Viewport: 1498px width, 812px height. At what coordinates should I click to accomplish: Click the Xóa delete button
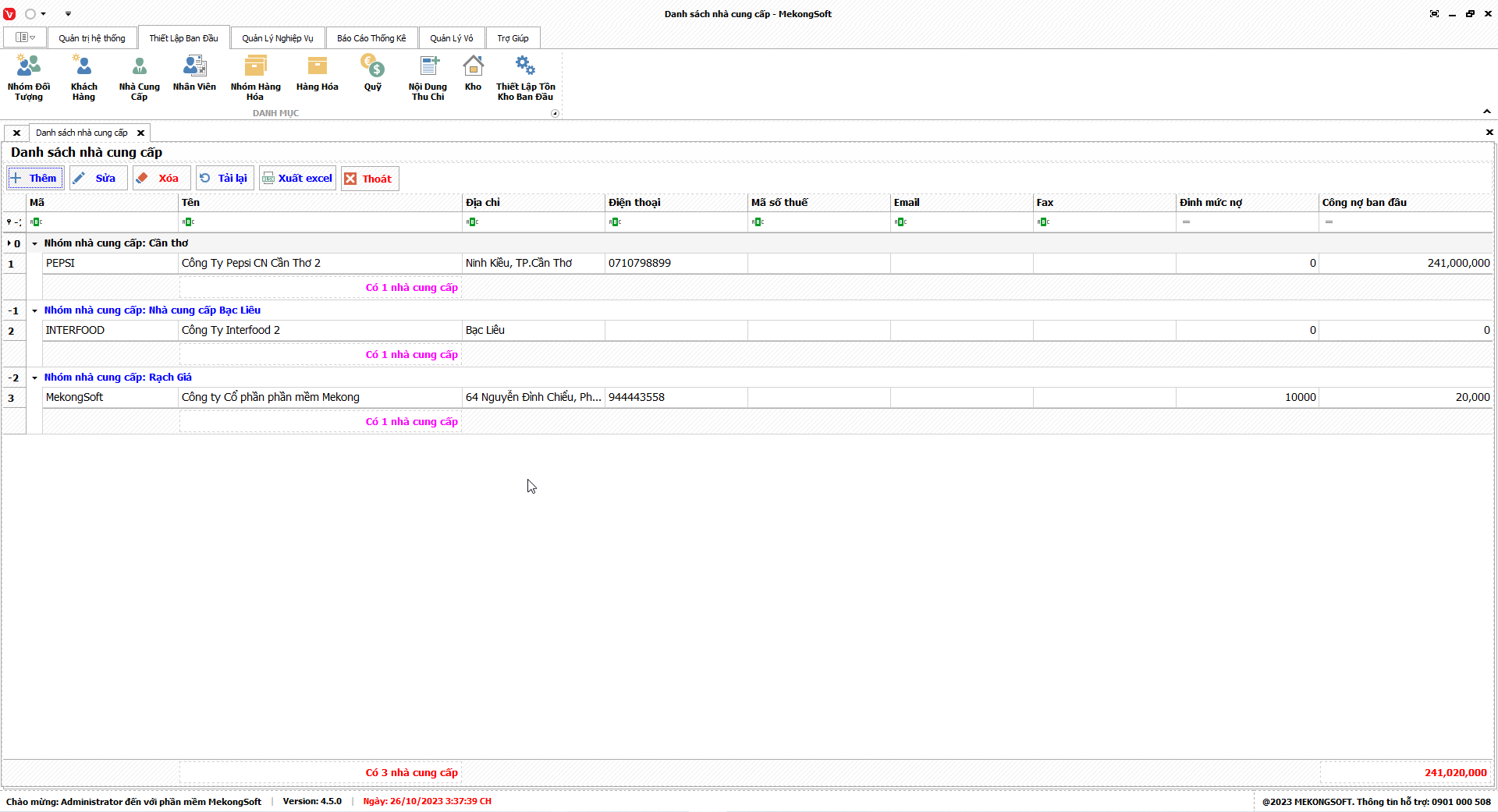[162, 179]
